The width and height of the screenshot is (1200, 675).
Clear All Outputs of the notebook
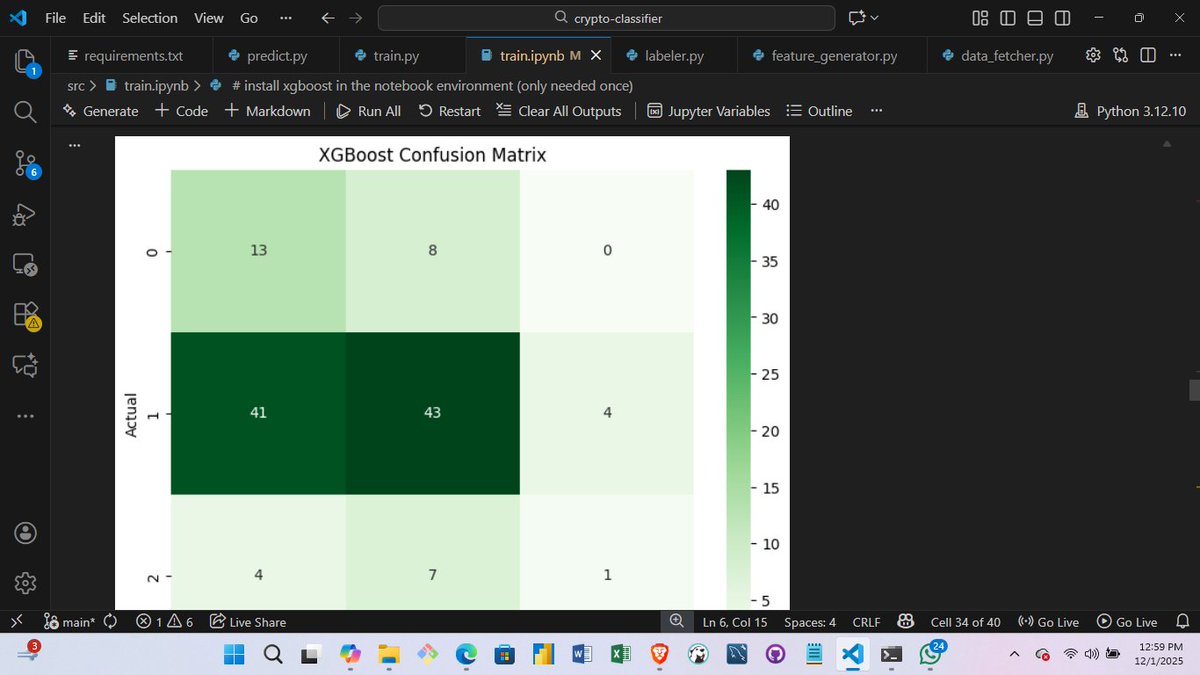click(558, 111)
